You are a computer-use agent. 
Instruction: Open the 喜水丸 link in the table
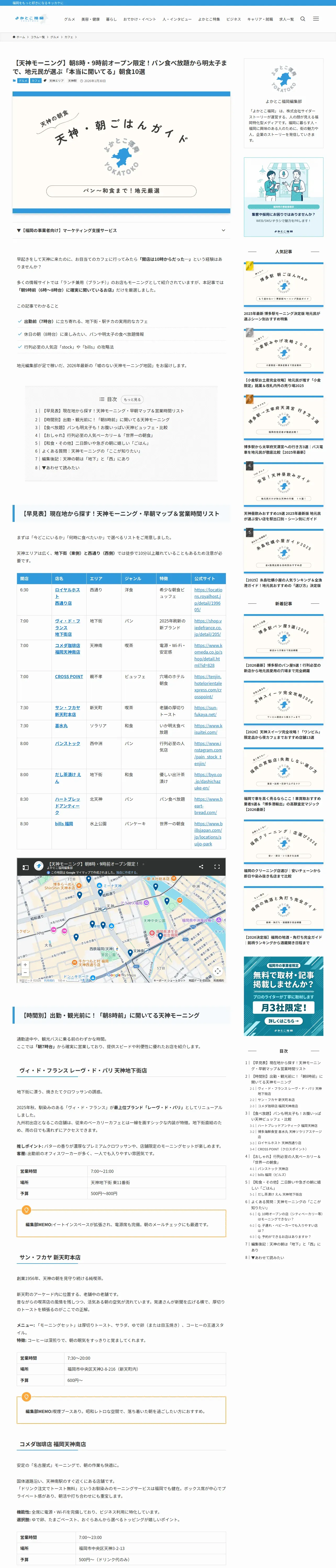click(x=61, y=725)
